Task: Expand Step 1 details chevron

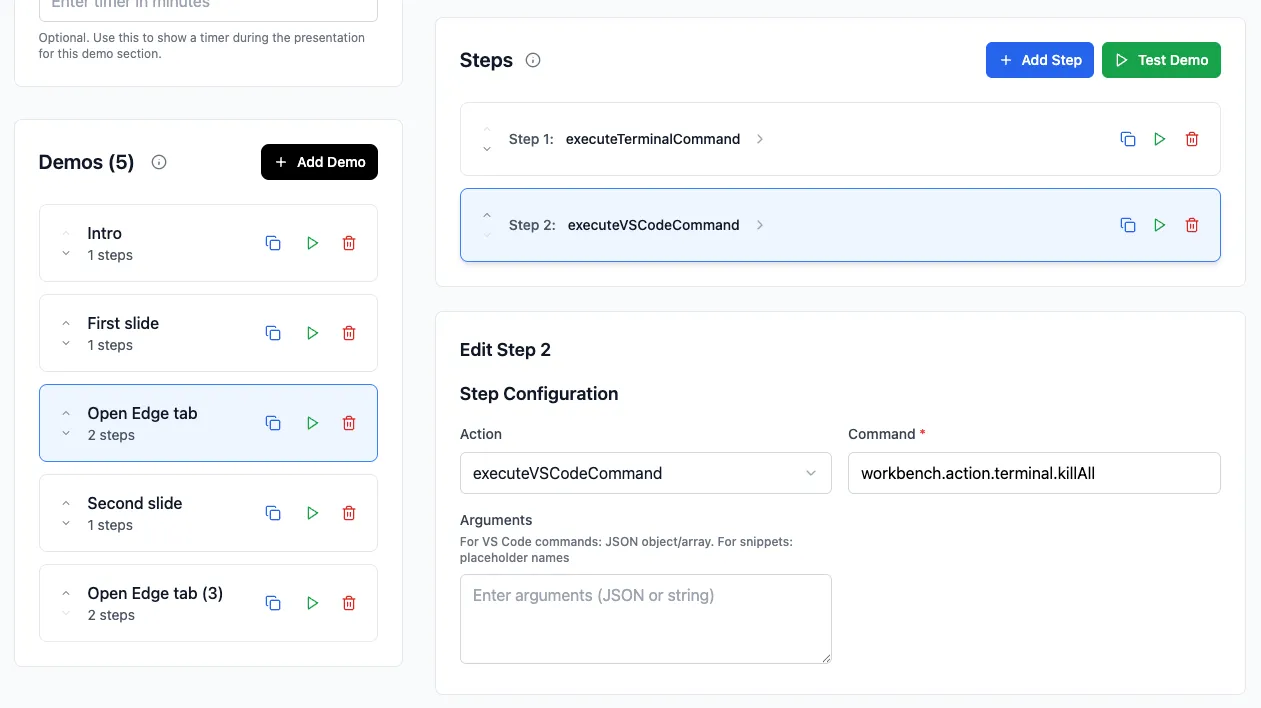Action: click(760, 139)
